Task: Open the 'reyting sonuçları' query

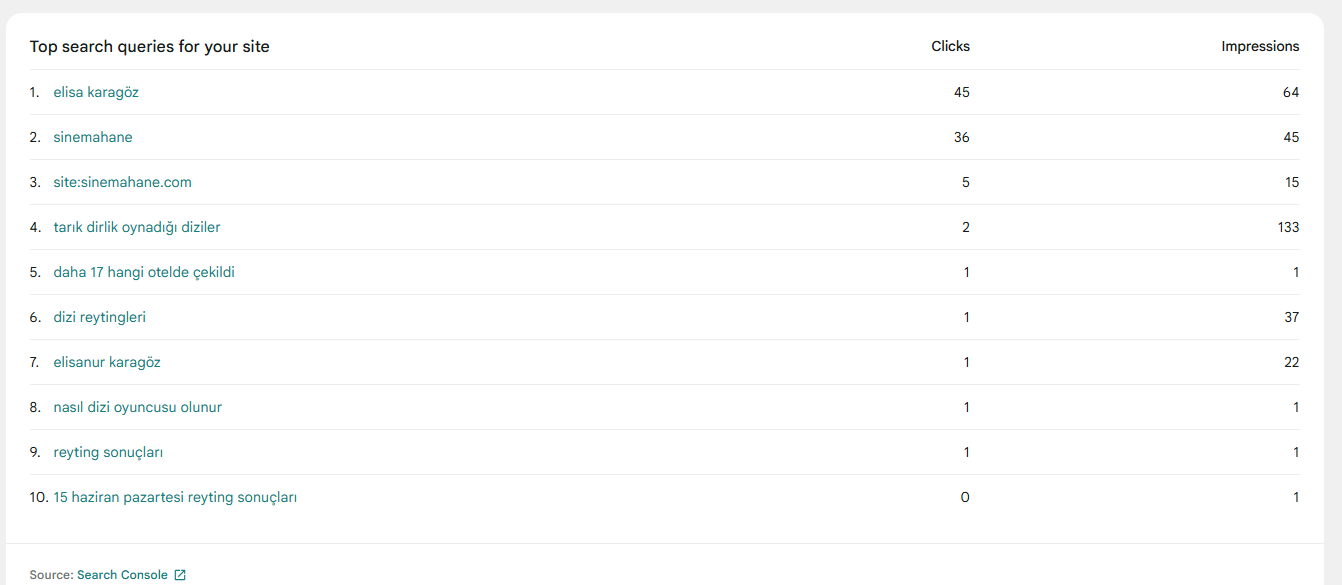Action: 109,452
